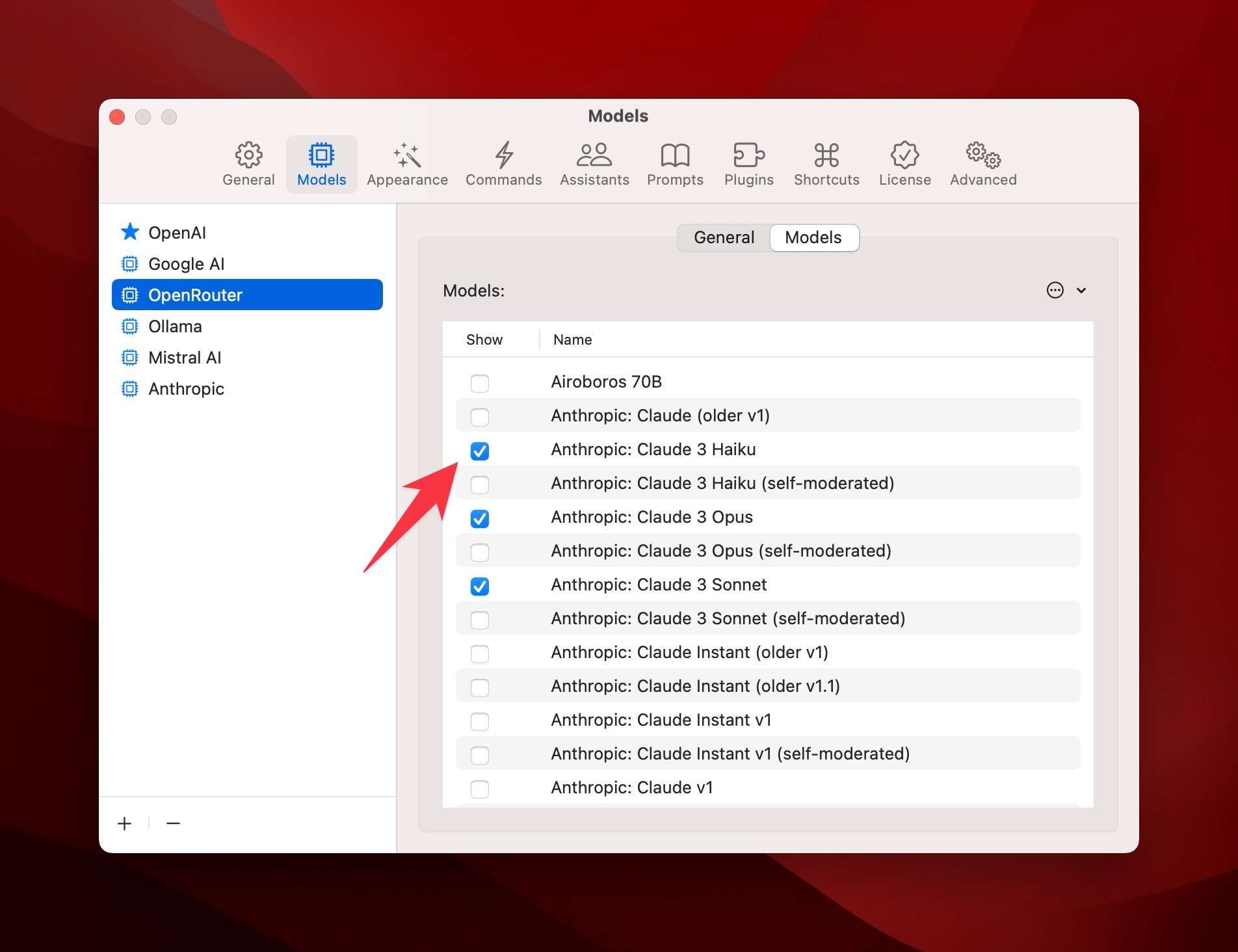Select 'Anthropic: Claude Instant v1 (self-moderated)' name text
The width and height of the screenshot is (1238, 952).
point(730,754)
